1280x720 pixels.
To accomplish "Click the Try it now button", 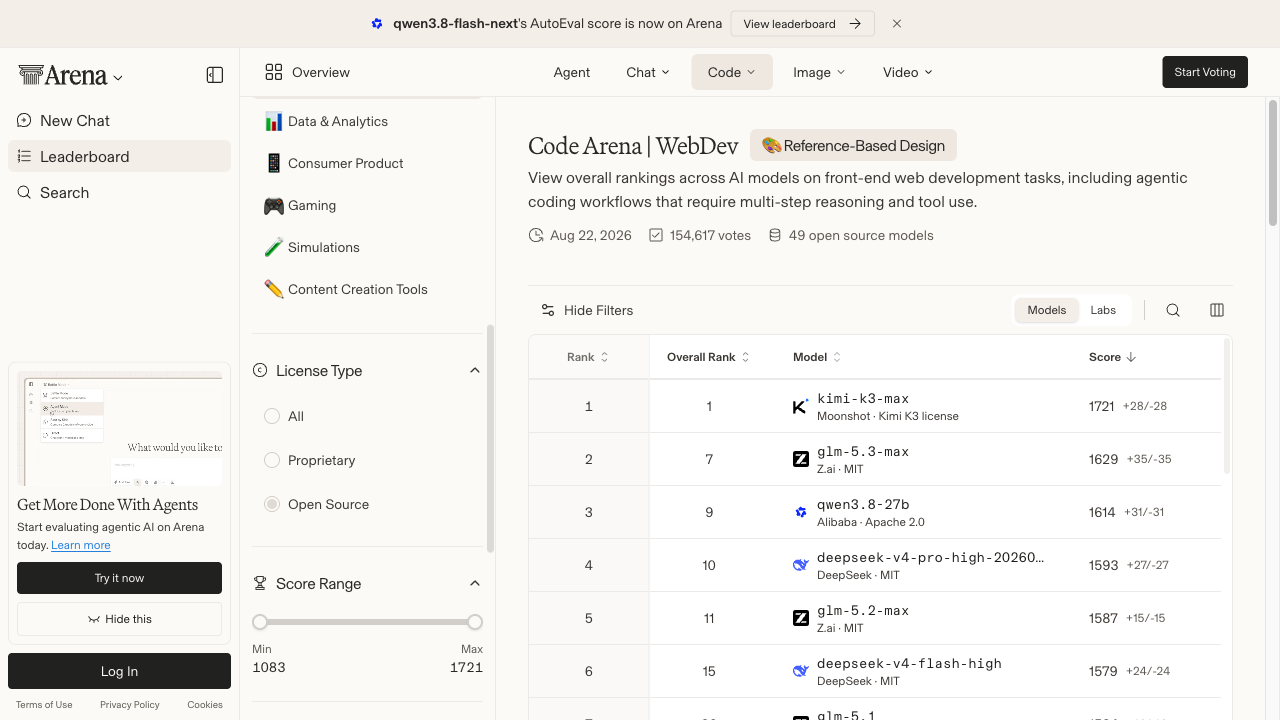I will (119, 578).
